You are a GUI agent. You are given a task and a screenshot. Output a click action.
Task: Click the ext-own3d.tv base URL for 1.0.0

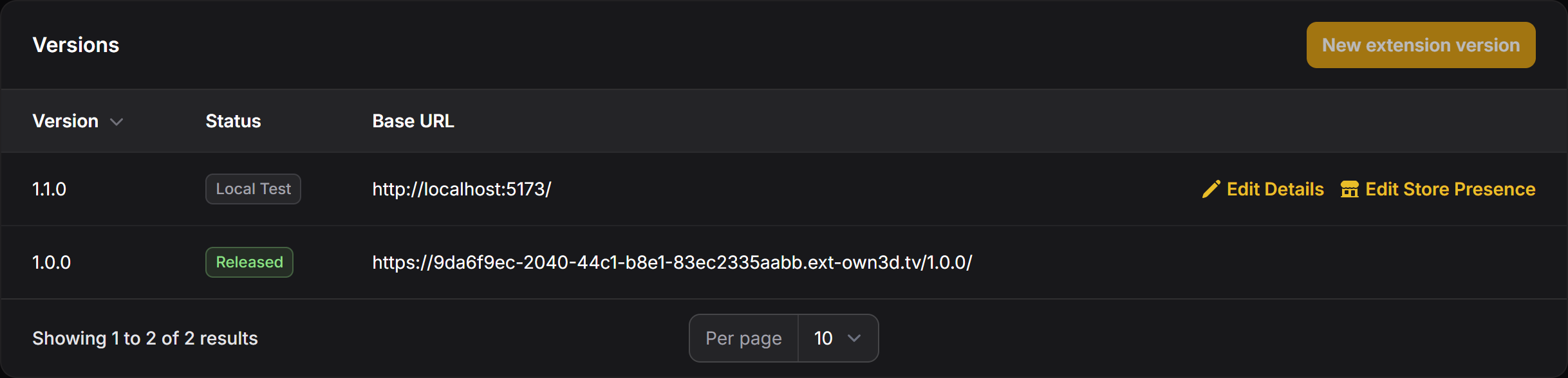tap(672, 262)
